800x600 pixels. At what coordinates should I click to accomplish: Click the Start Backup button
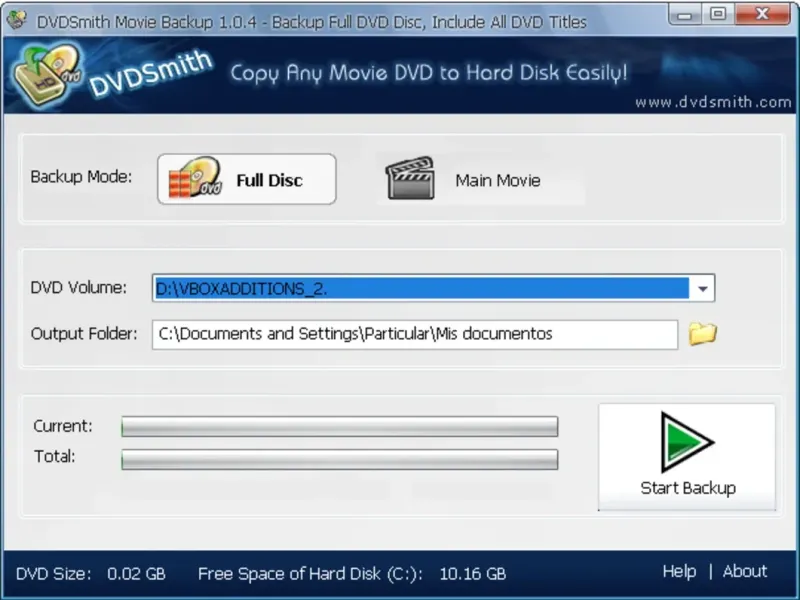(687, 457)
